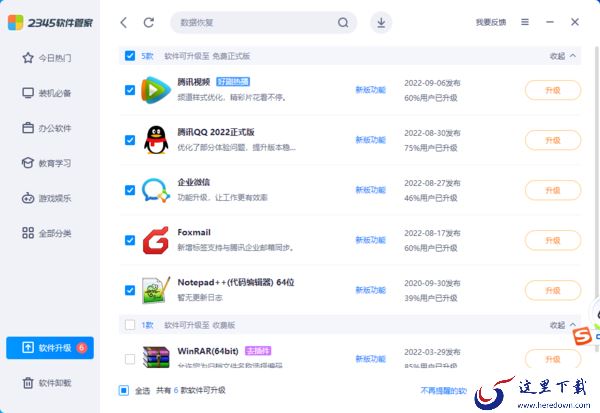Click the 办公软件 briefcase icon
This screenshot has width=600, height=413.
tap(28, 128)
